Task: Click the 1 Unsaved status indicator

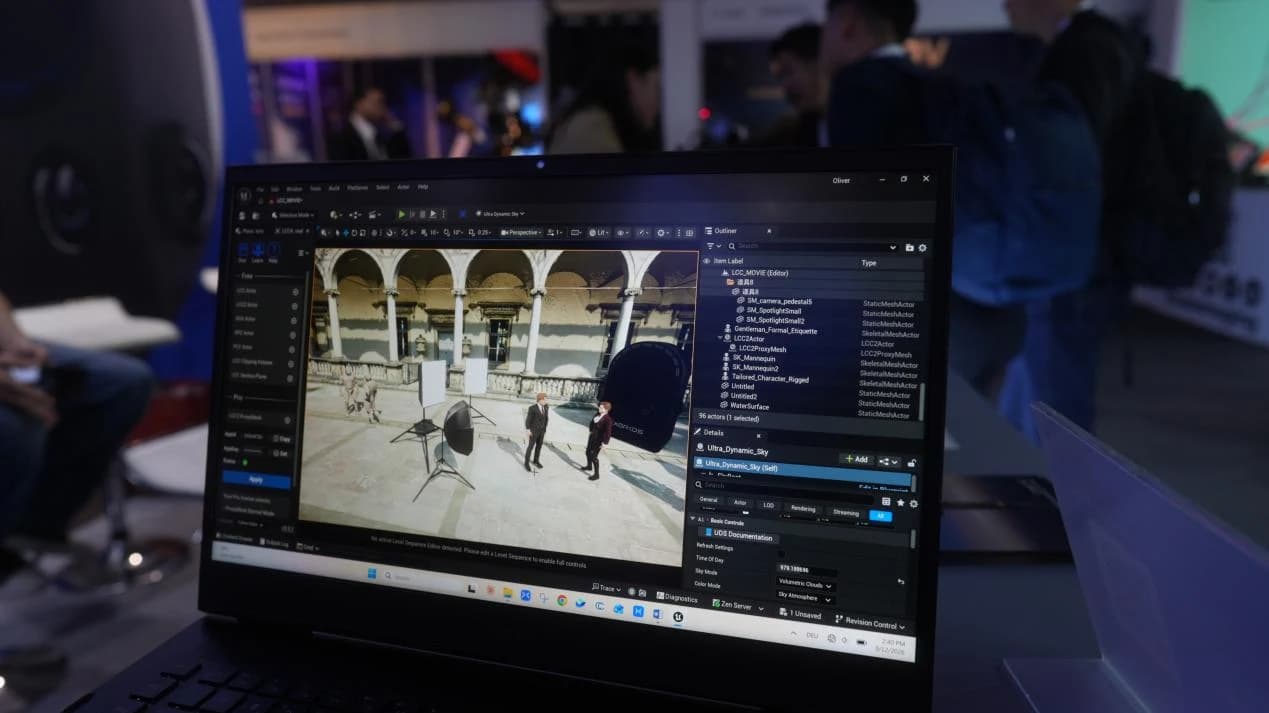Action: point(799,613)
